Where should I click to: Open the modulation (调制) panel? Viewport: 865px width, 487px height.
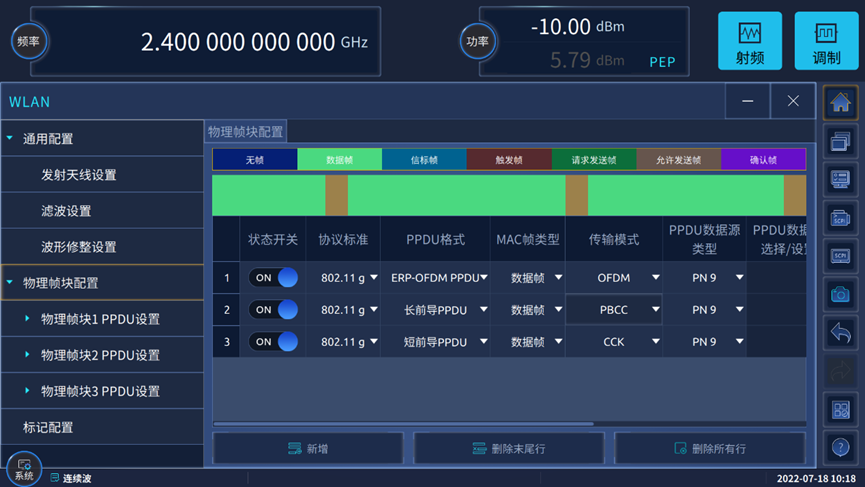[x=826, y=41]
